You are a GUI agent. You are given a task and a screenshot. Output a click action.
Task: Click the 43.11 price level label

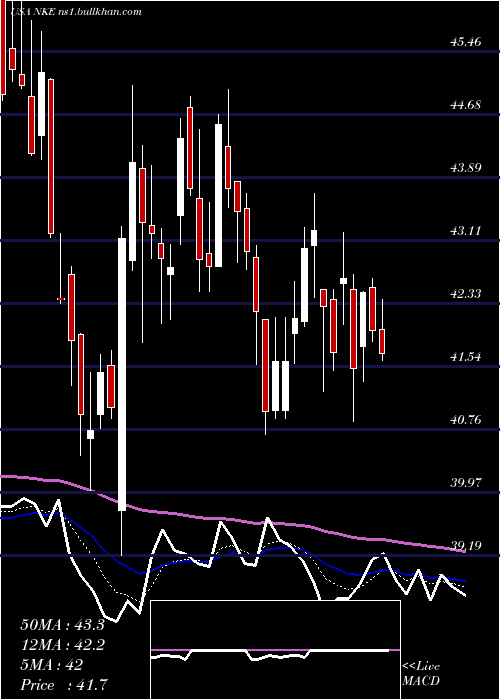click(x=466, y=231)
